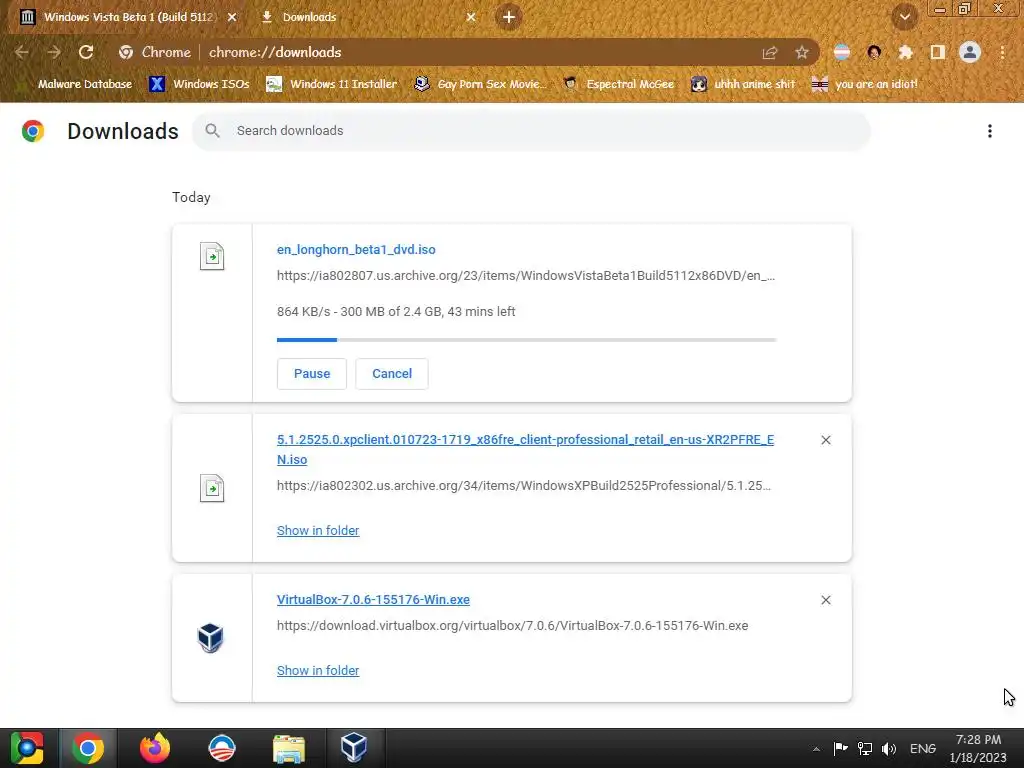
Task: Open 'you are an idiot!' bookmark
Action: coord(865,84)
